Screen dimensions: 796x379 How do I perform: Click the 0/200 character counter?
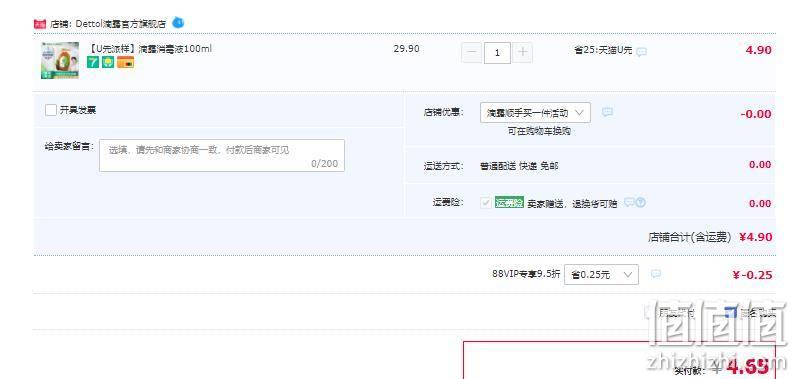[x=324, y=164]
